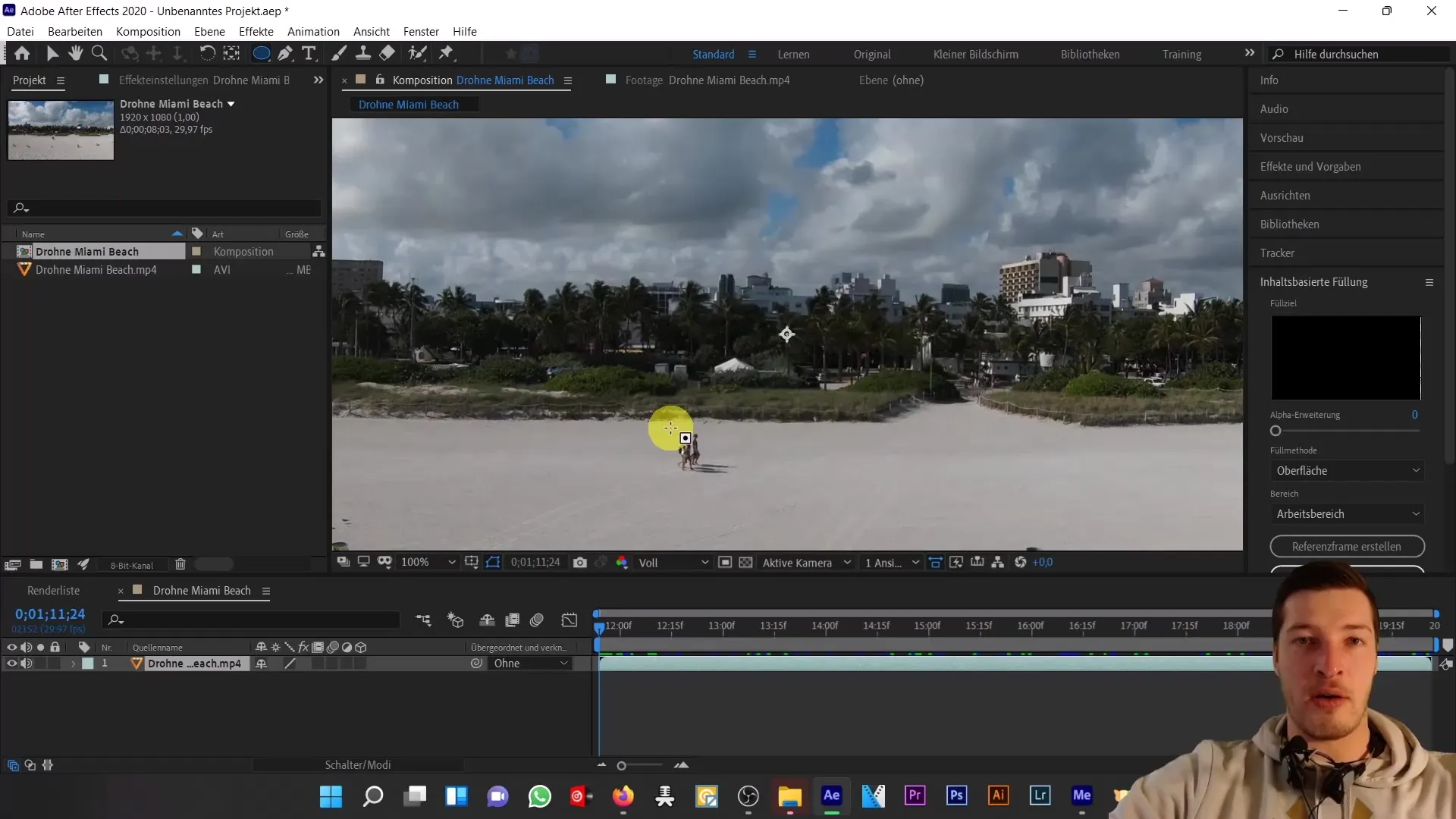Switch to the Lernen workspace

tap(793, 55)
